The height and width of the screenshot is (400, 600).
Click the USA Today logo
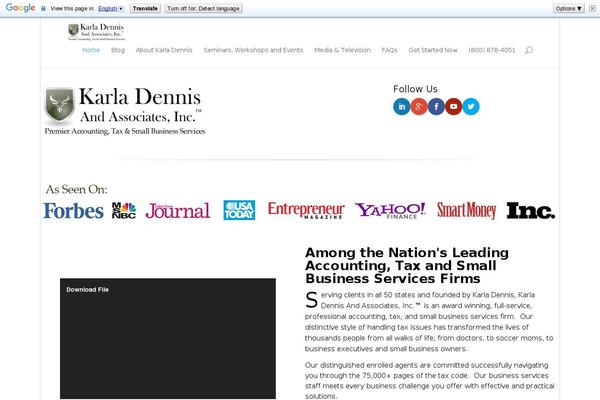(x=239, y=210)
